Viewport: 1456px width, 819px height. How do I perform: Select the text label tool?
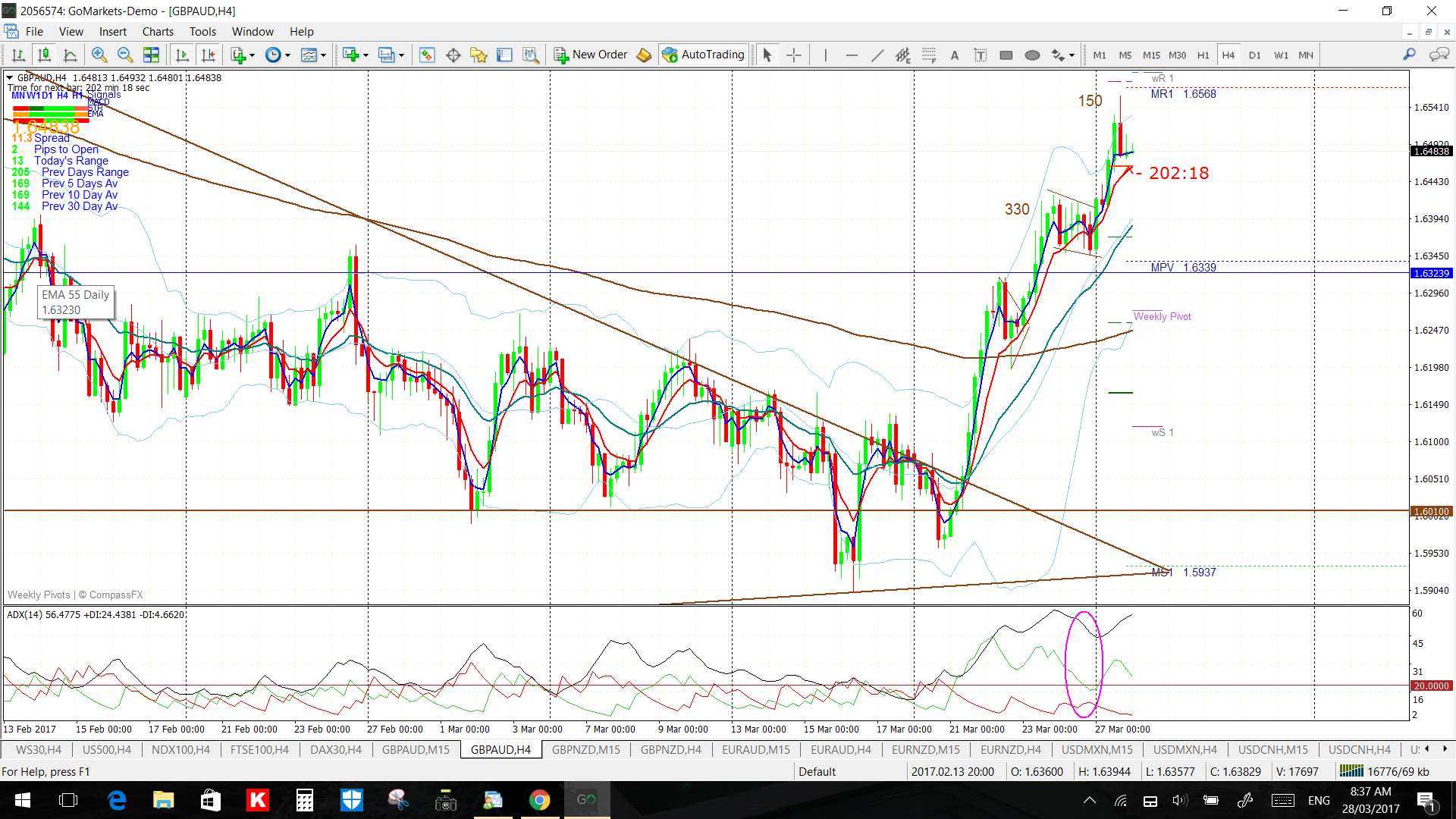980,55
